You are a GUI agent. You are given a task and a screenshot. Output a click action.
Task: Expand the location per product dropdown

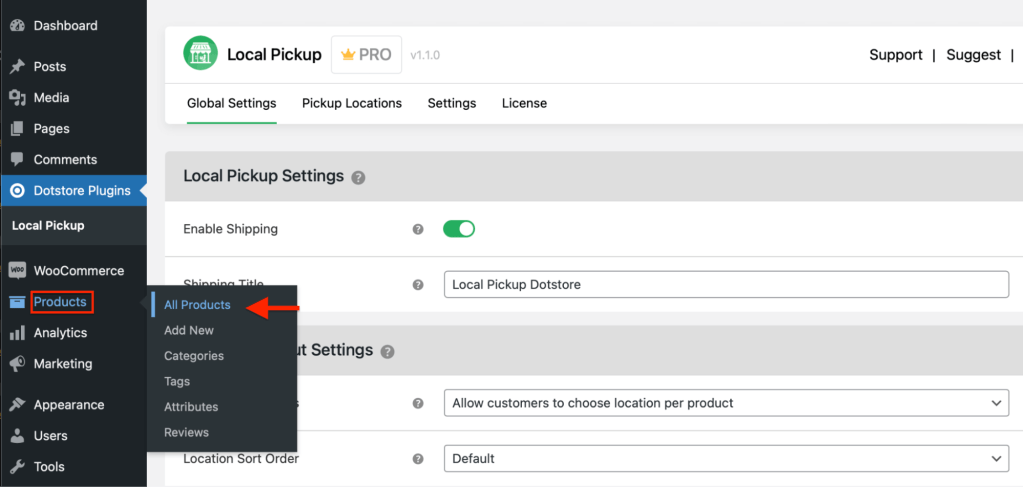pos(725,403)
